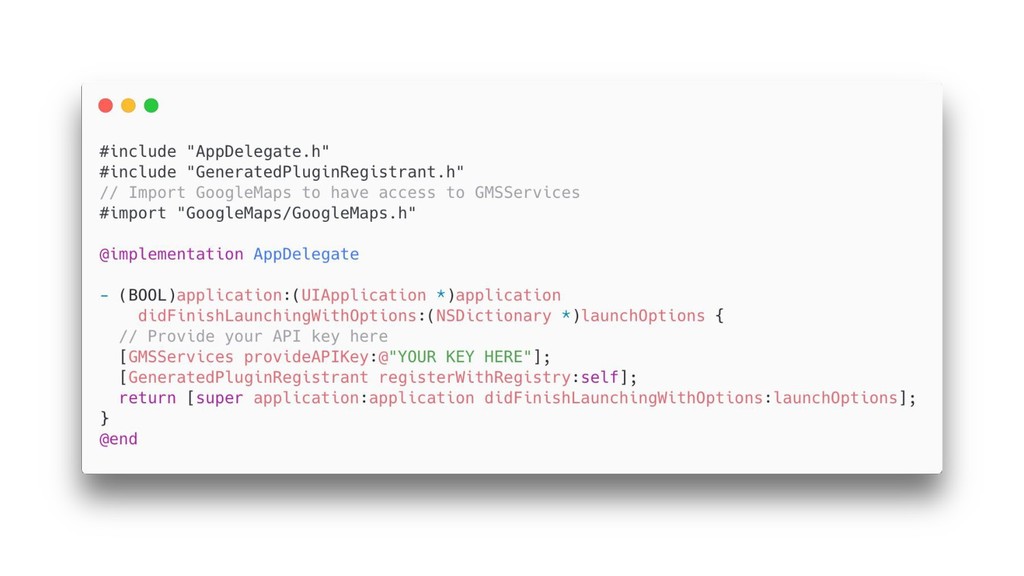Image resolution: width=1024 pixels, height=576 pixels.
Task: Click the blue AppDelegate class name
Action: 306,254
